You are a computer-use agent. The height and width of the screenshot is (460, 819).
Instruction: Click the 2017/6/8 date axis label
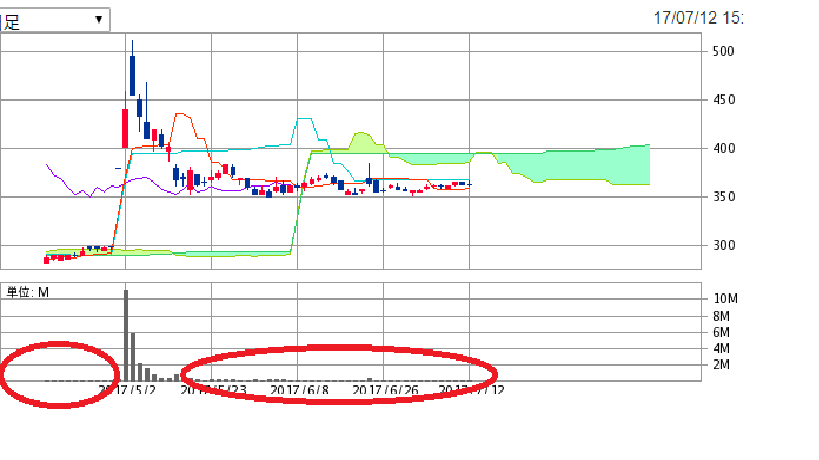(x=299, y=390)
